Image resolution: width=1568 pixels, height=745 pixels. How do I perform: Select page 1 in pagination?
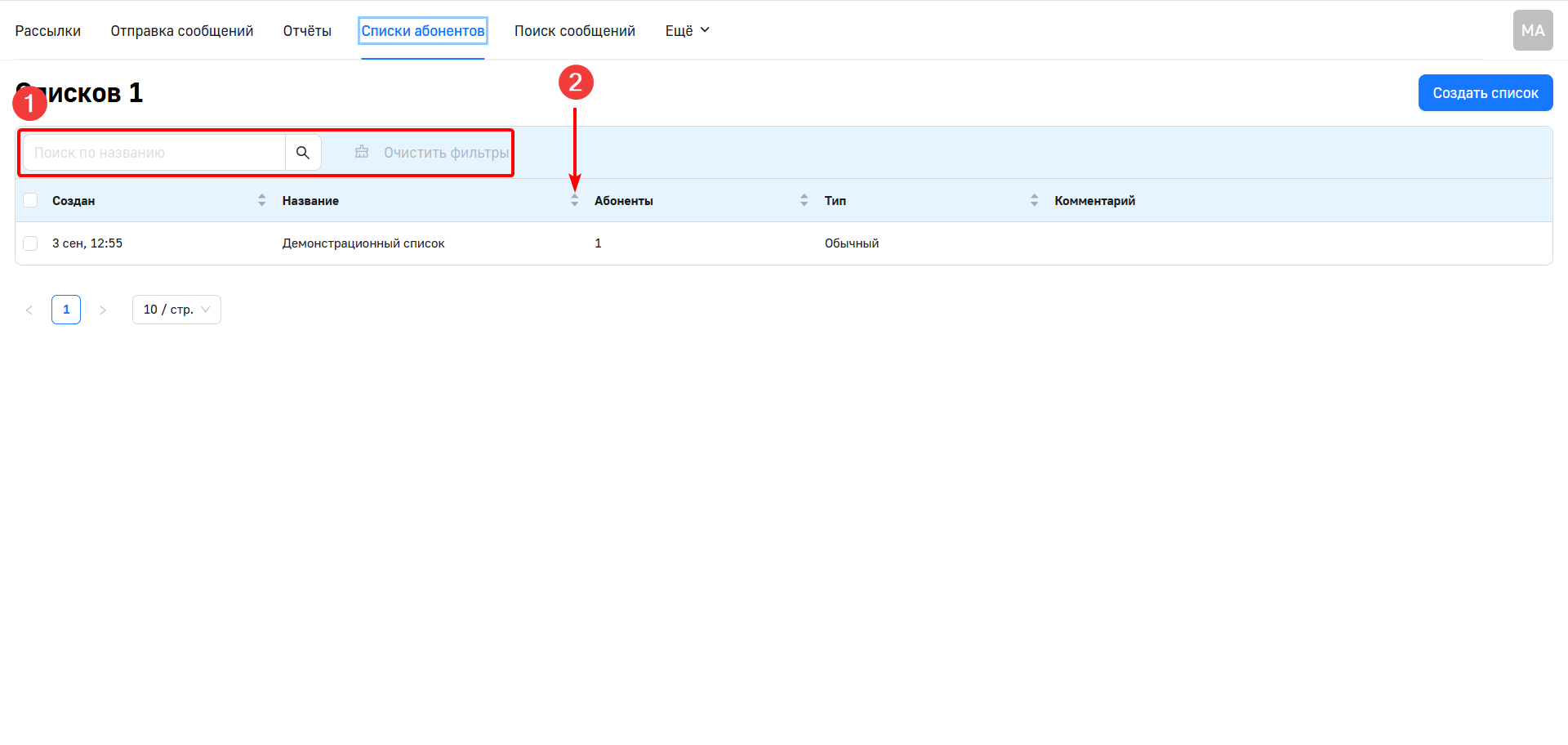coord(66,310)
